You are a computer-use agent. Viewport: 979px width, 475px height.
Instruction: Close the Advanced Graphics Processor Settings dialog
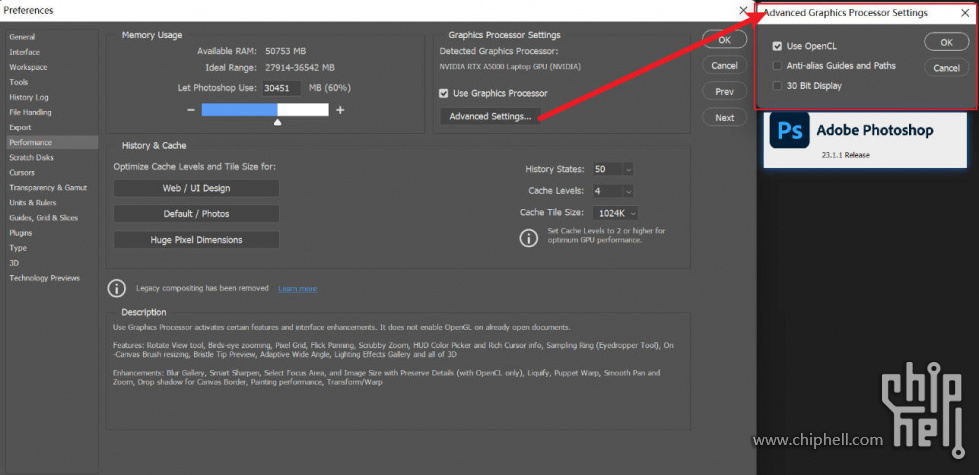tap(965, 13)
